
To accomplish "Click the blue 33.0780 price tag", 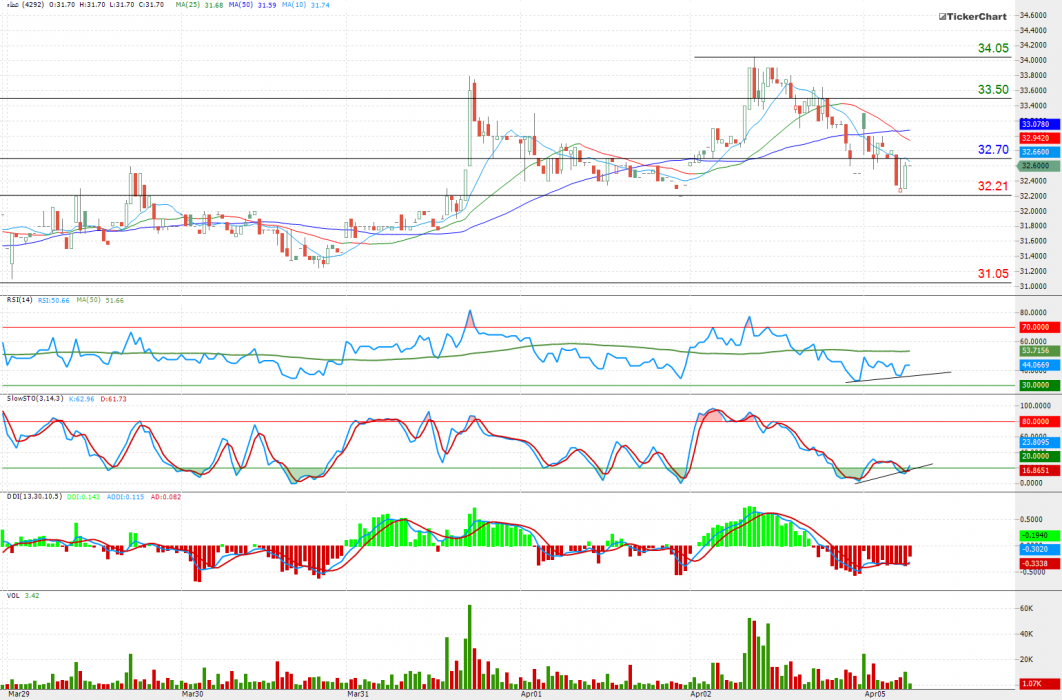I will tap(1033, 123).
